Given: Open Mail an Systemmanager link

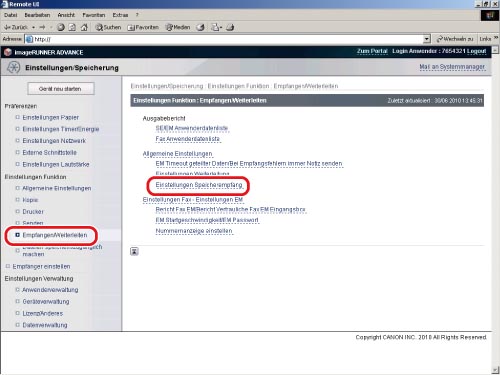Looking at the screenshot, I should coord(452,67).
